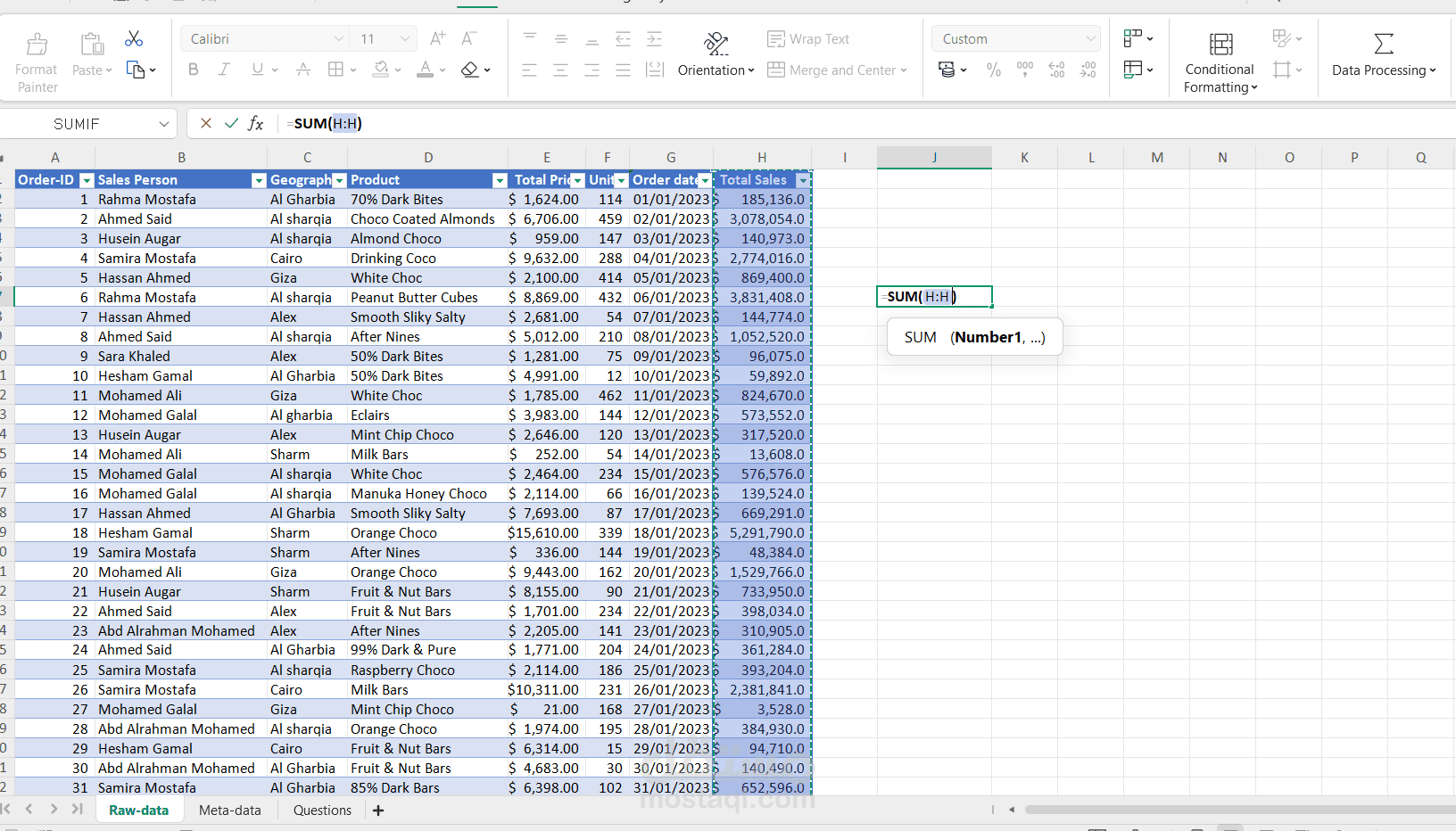1456x831 pixels.
Task: Open Conditional Formatting menu
Action: [x=1220, y=62]
